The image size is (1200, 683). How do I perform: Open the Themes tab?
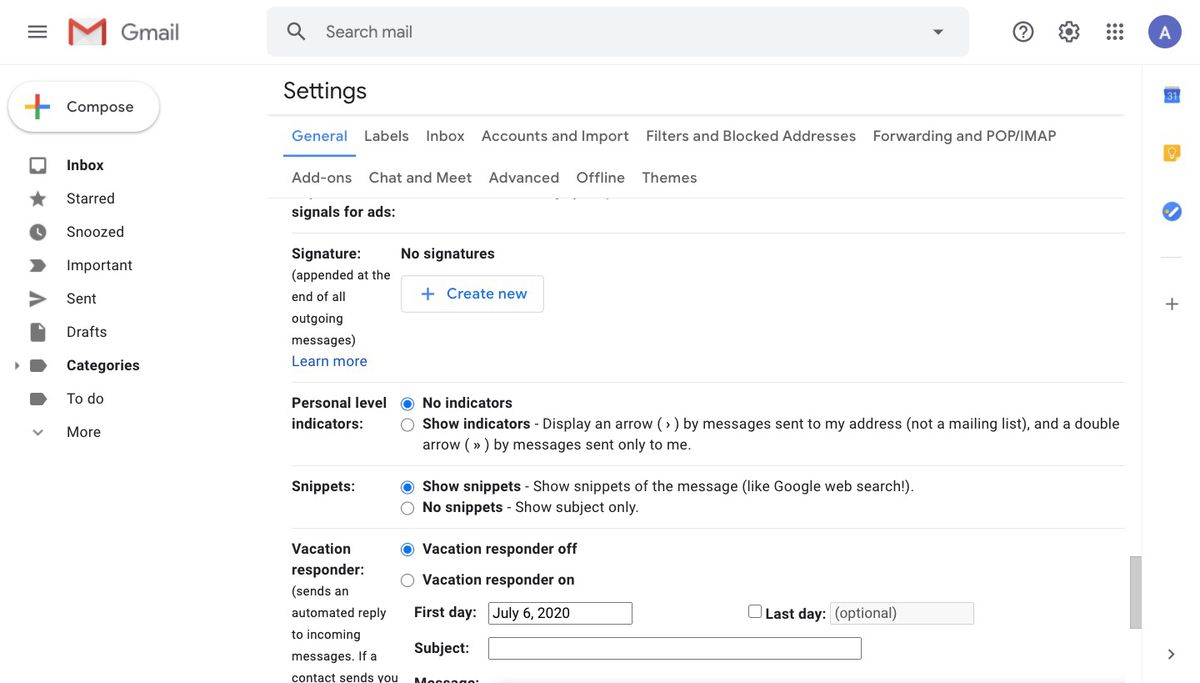tap(669, 178)
